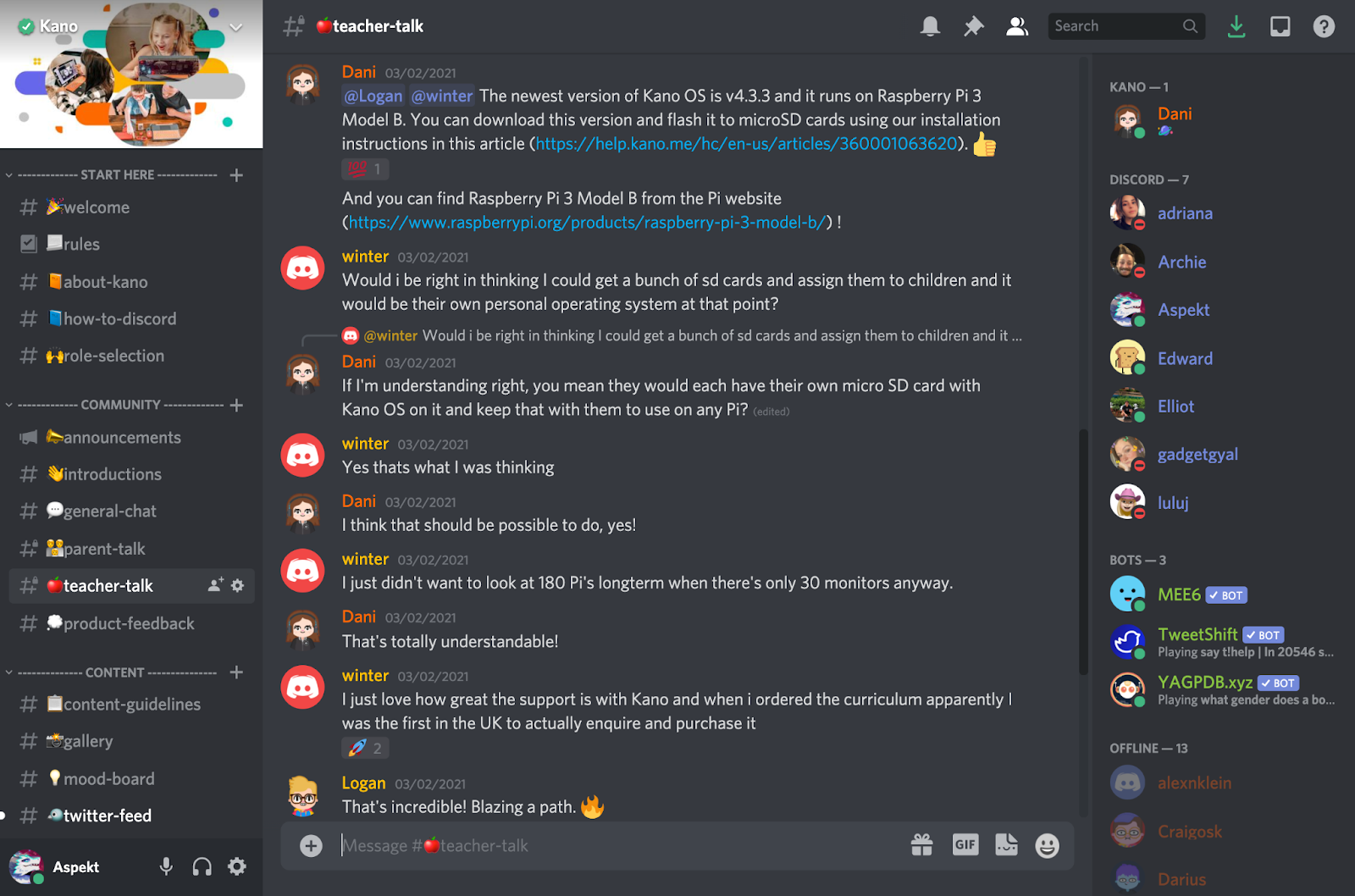The height and width of the screenshot is (896, 1355).
Task: Deafen audio with headphones icon
Action: [202, 866]
